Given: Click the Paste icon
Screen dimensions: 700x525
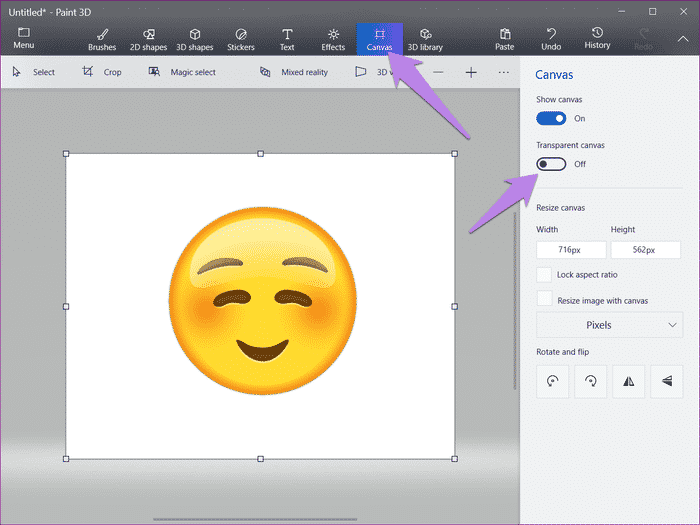Looking at the screenshot, I should (505, 34).
